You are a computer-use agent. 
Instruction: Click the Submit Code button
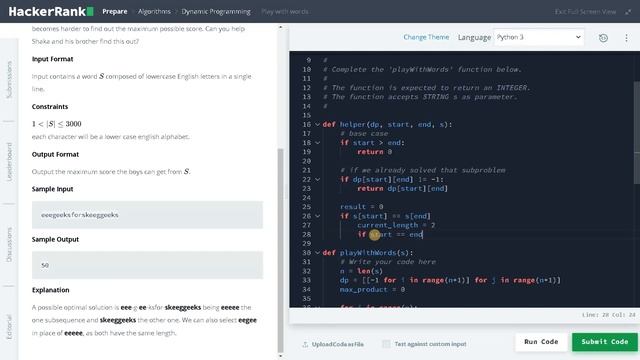(x=604, y=342)
